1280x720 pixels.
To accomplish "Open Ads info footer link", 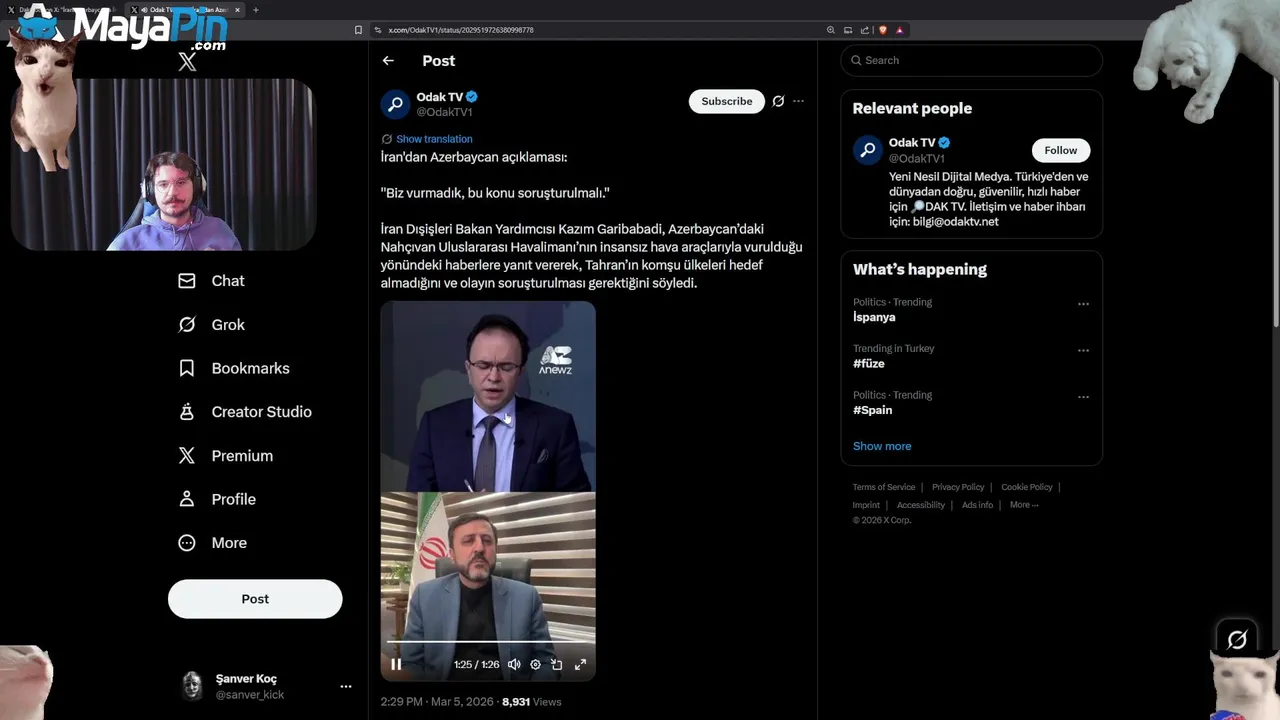I will click(x=977, y=505).
